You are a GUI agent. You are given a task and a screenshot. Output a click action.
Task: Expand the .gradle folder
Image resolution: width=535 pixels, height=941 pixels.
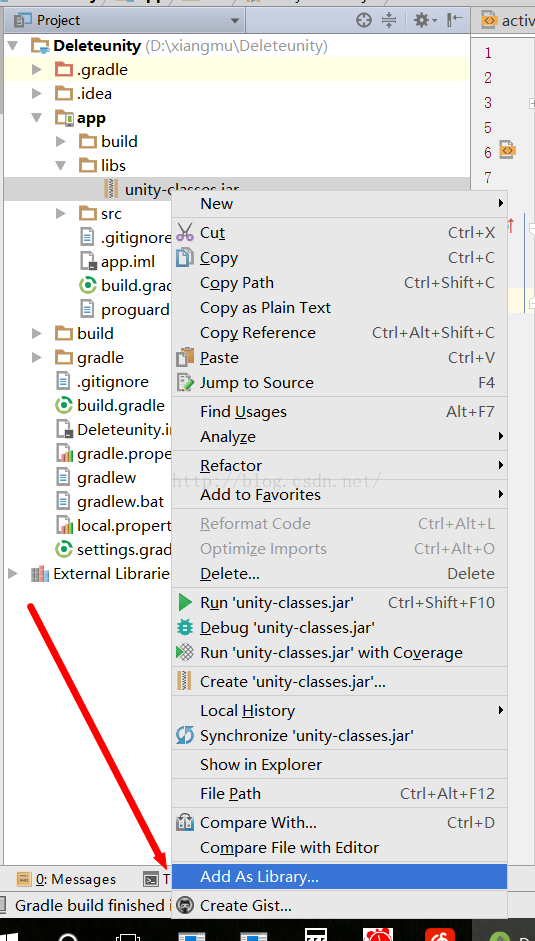pos(37,70)
